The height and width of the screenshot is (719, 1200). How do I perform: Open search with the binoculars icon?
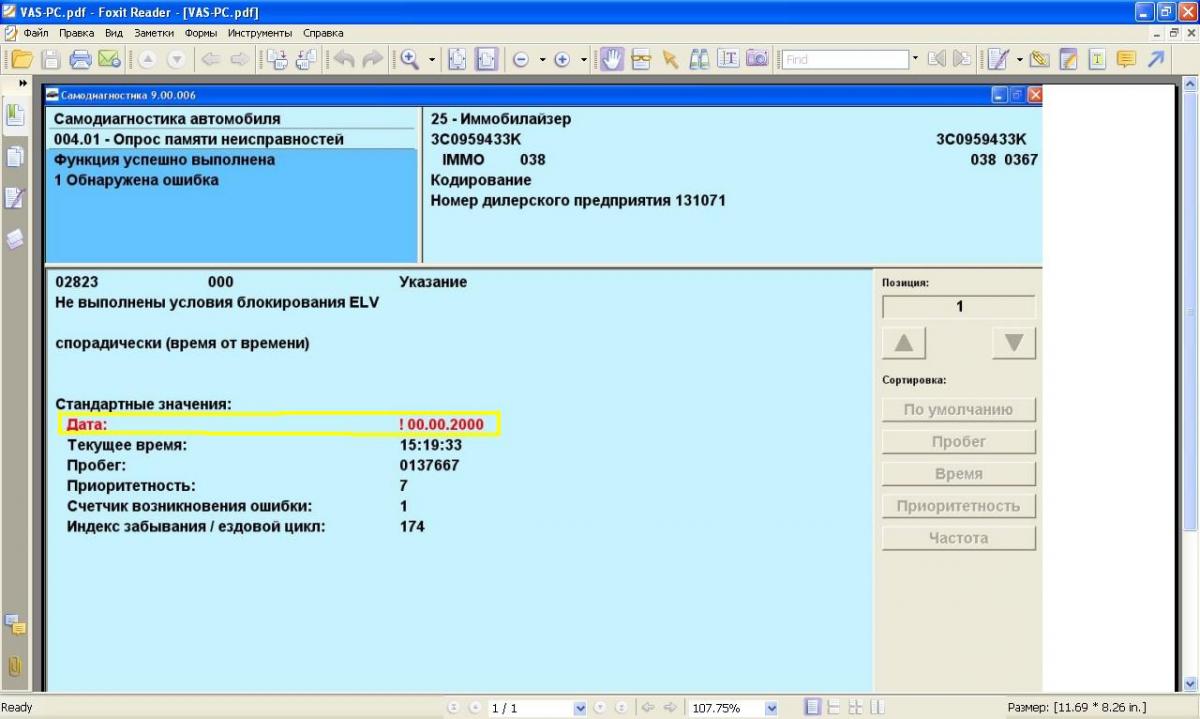(700, 59)
